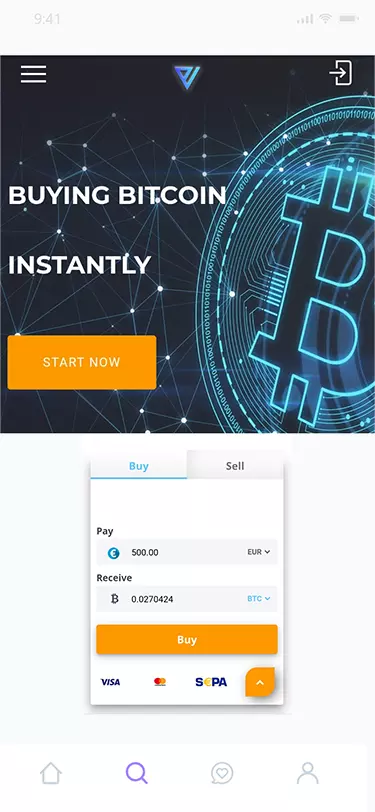Screen dimensions: 375x812
Task: Expand the EUR currency dropdown
Action: click(259, 552)
